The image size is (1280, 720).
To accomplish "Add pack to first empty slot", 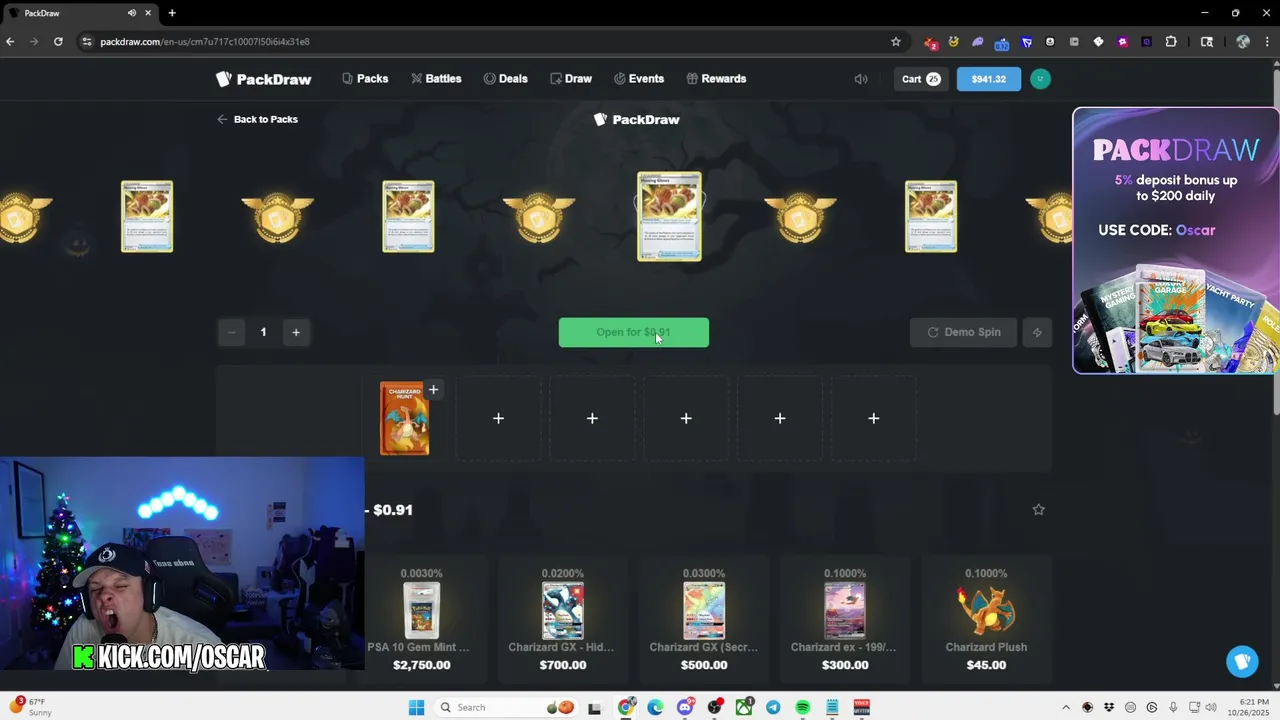I will pyautogui.click(x=498, y=418).
